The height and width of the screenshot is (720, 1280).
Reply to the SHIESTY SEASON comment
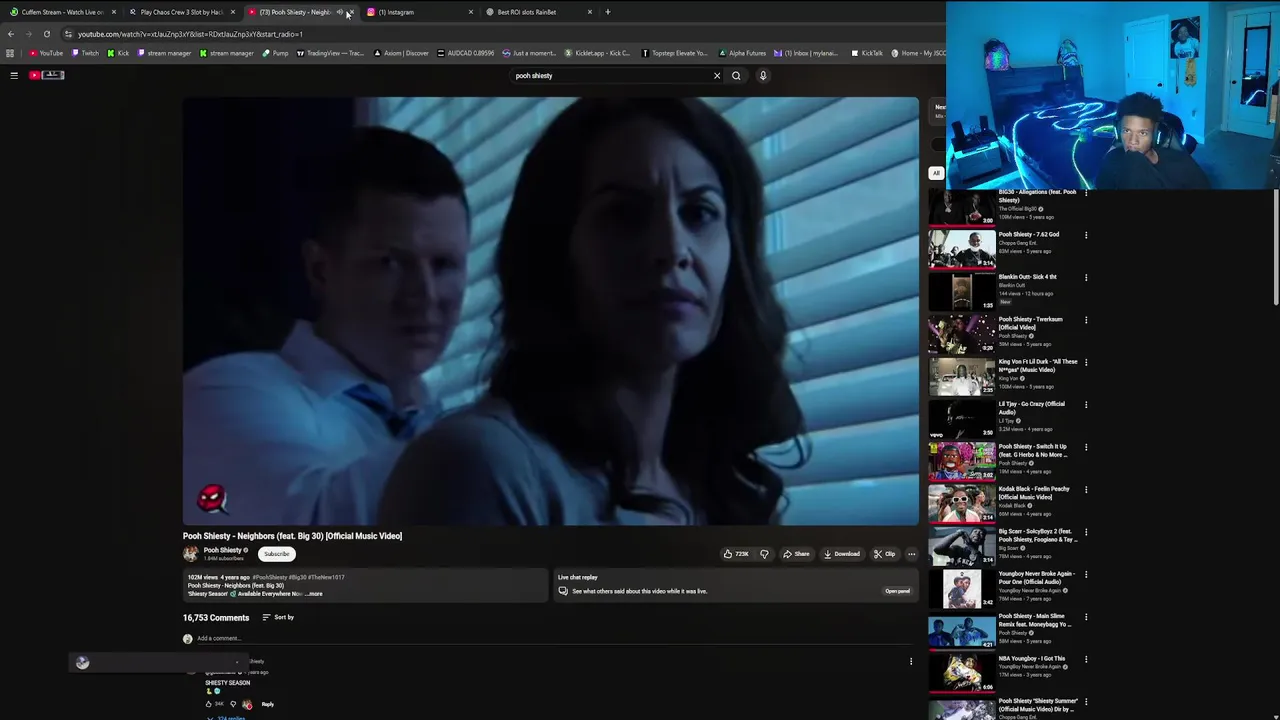(267, 704)
